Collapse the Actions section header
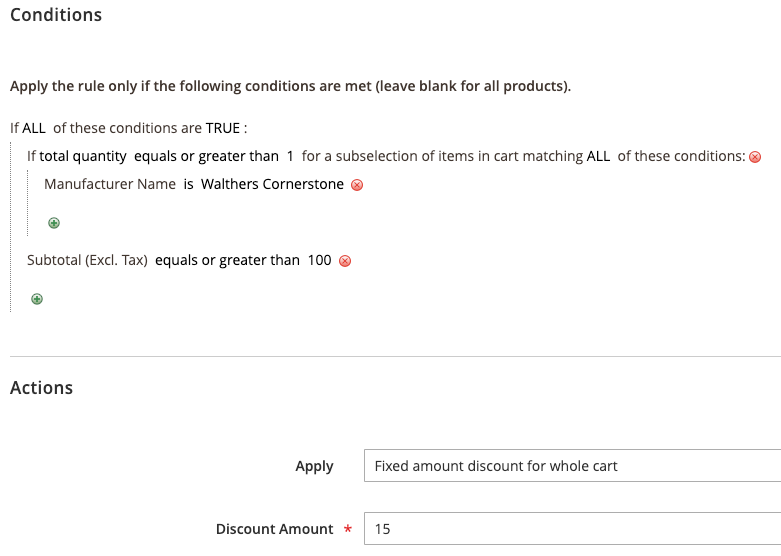The image size is (781, 556). (42, 388)
